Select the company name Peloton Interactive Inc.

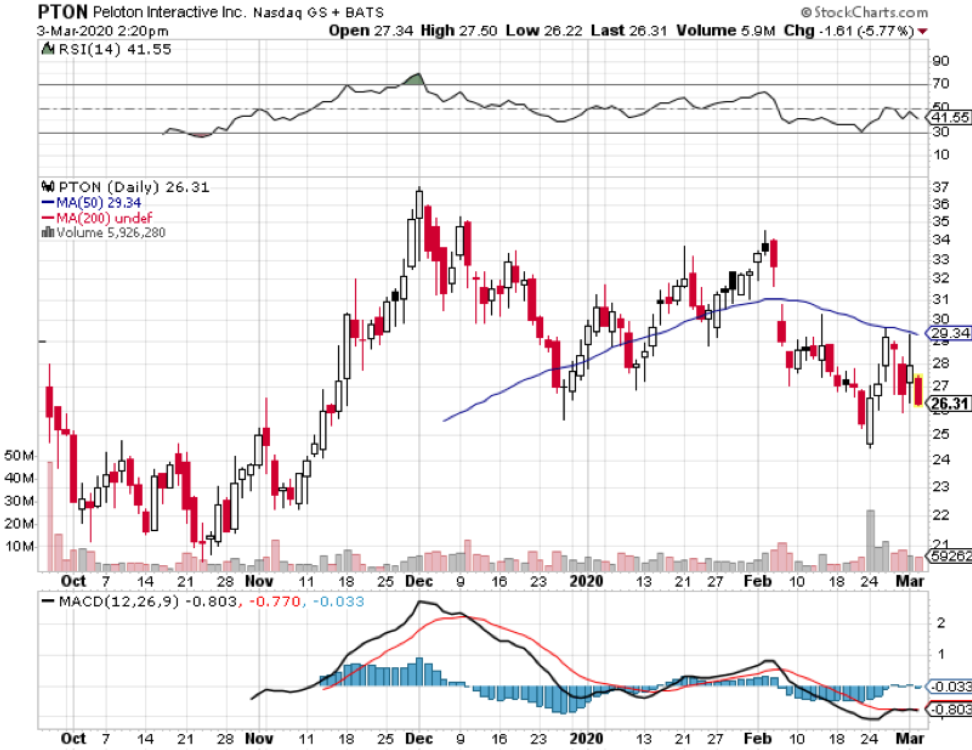tap(170, 12)
